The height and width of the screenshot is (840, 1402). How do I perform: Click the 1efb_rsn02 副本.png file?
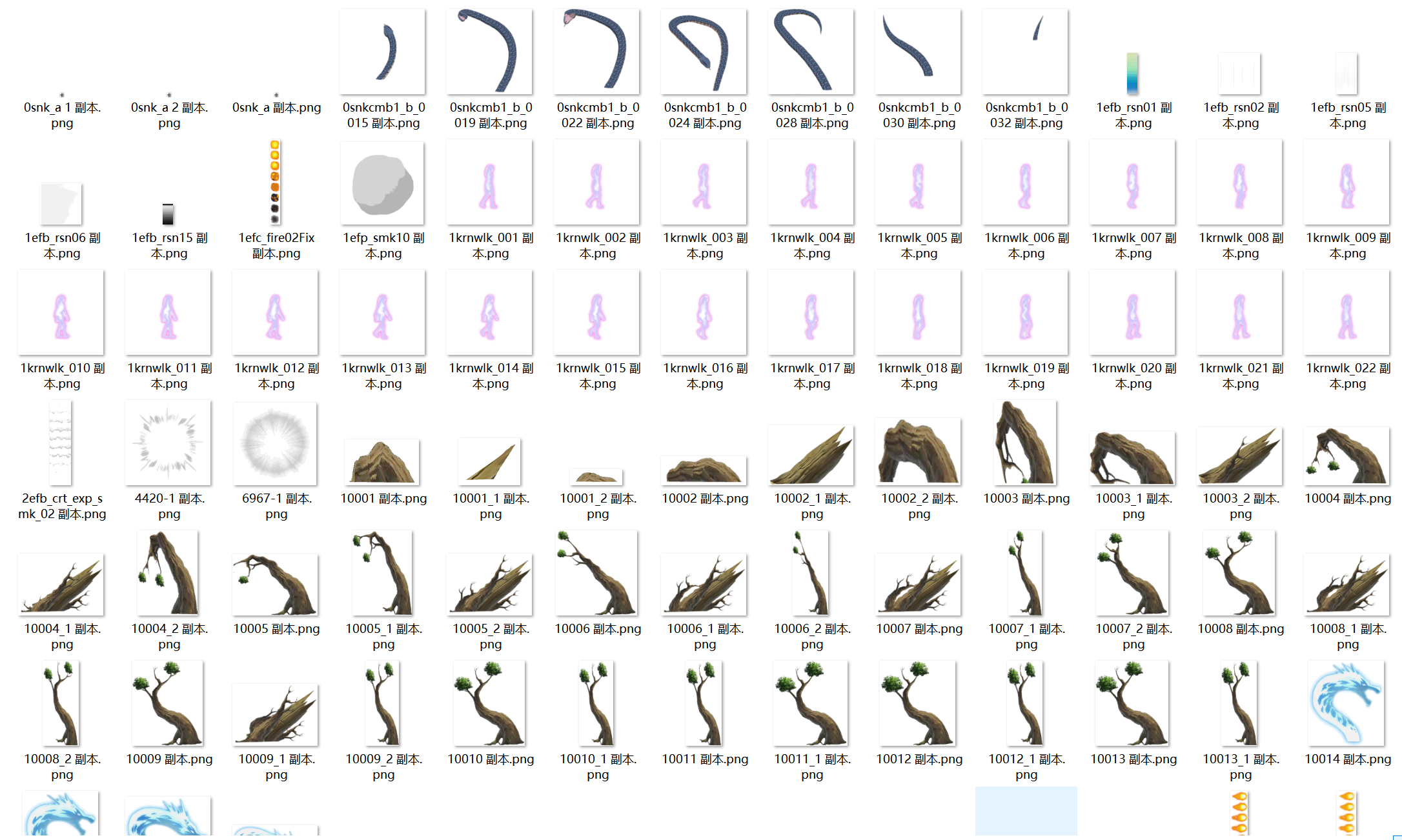click(x=1240, y=74)
